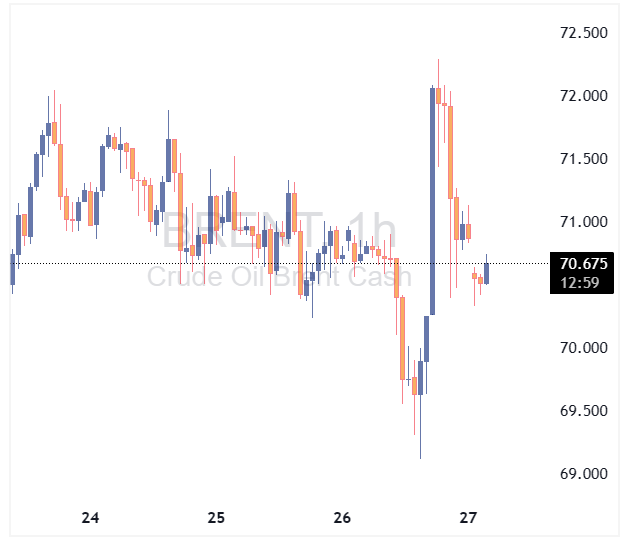Select the first candle at chart's left edge
The width and height of the screenshot is (629, 550).
coord(12,270)
